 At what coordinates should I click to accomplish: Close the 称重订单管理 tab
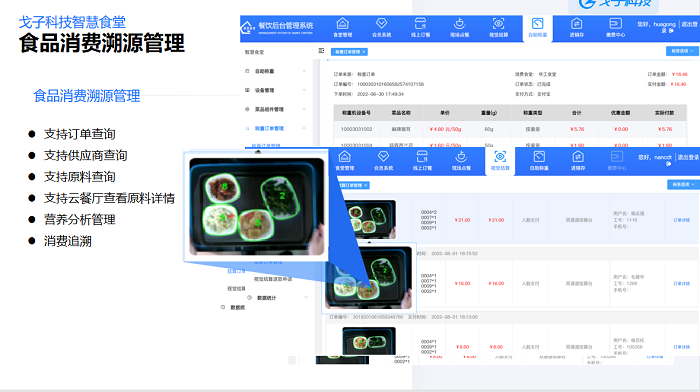pos(364,52)
